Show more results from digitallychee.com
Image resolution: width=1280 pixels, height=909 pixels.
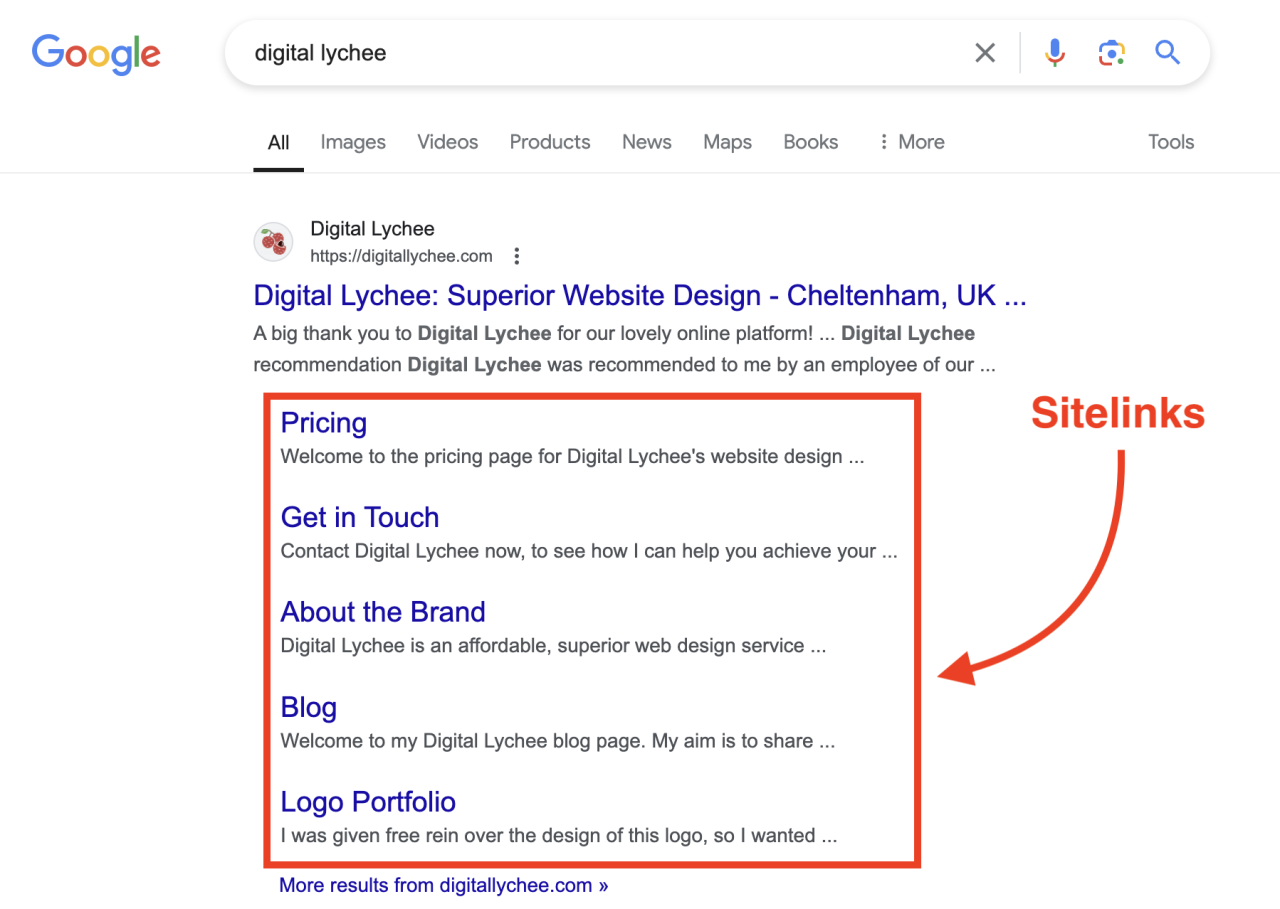pyautogui.click(x=443, y=885)
